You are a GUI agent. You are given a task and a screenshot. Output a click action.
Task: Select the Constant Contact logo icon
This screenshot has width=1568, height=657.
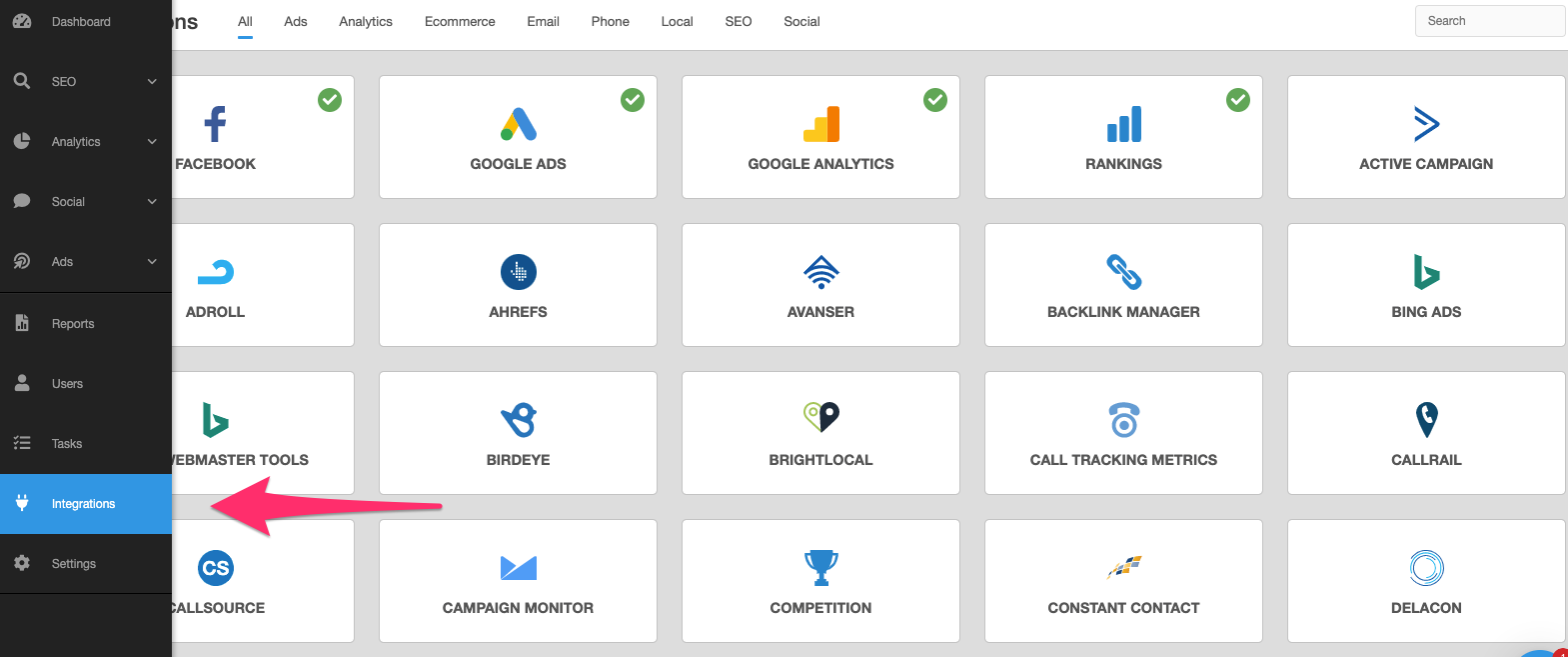pos(1124,567)
